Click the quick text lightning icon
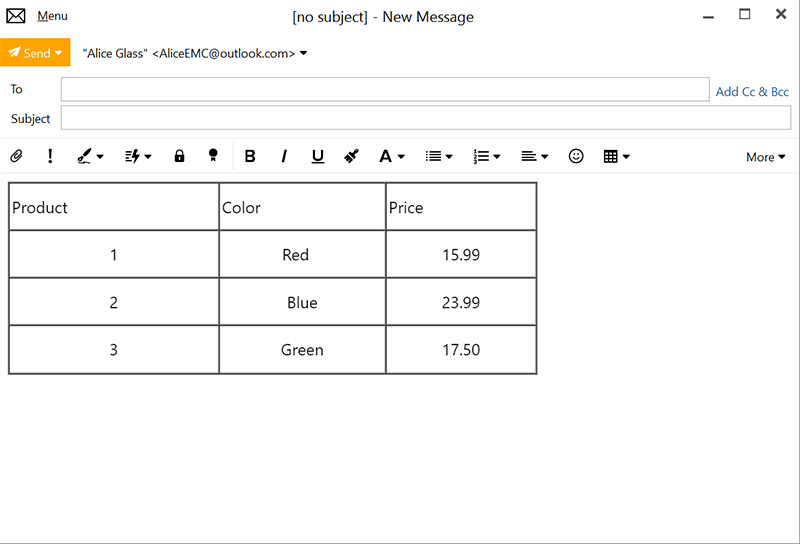Screen dimensions: 800x544 coord(133,156)
